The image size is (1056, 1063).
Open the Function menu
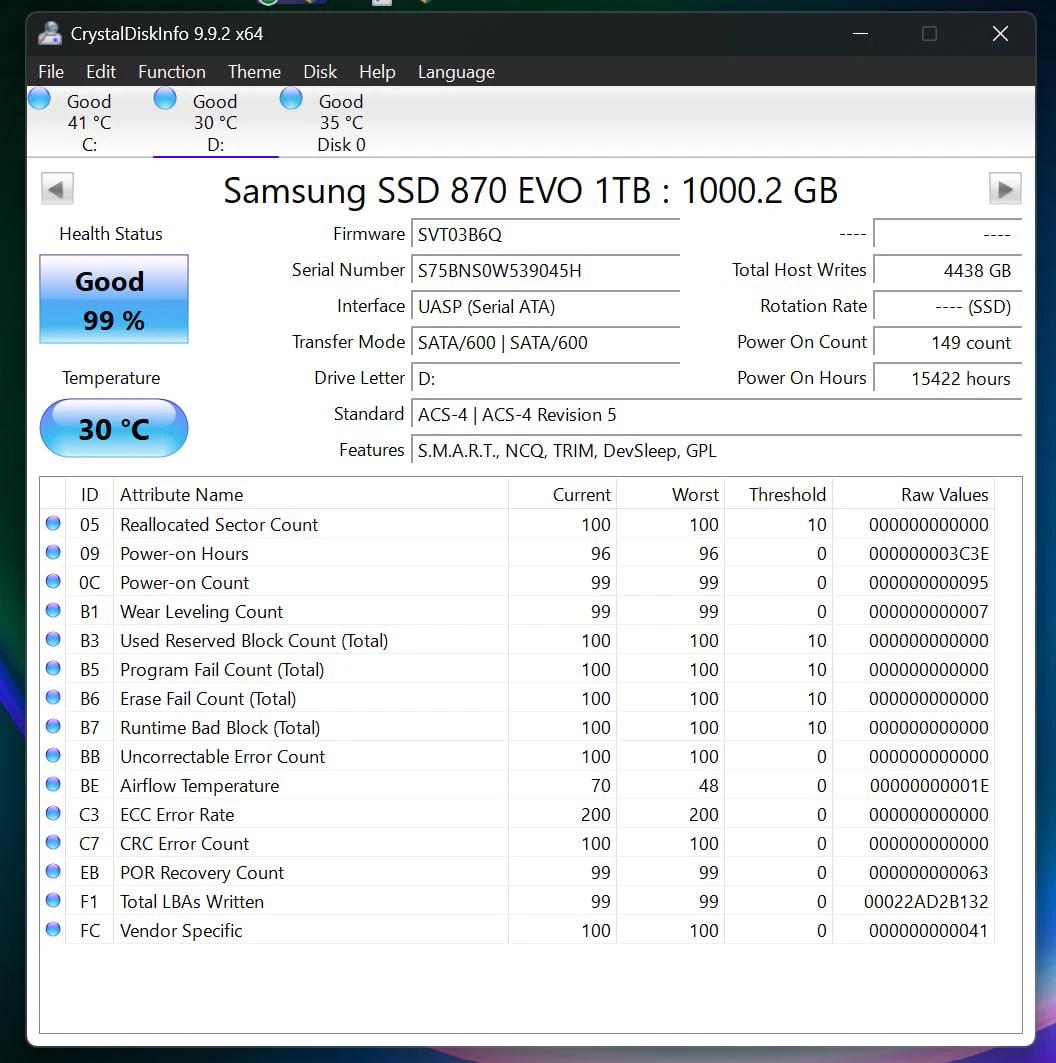171,72
